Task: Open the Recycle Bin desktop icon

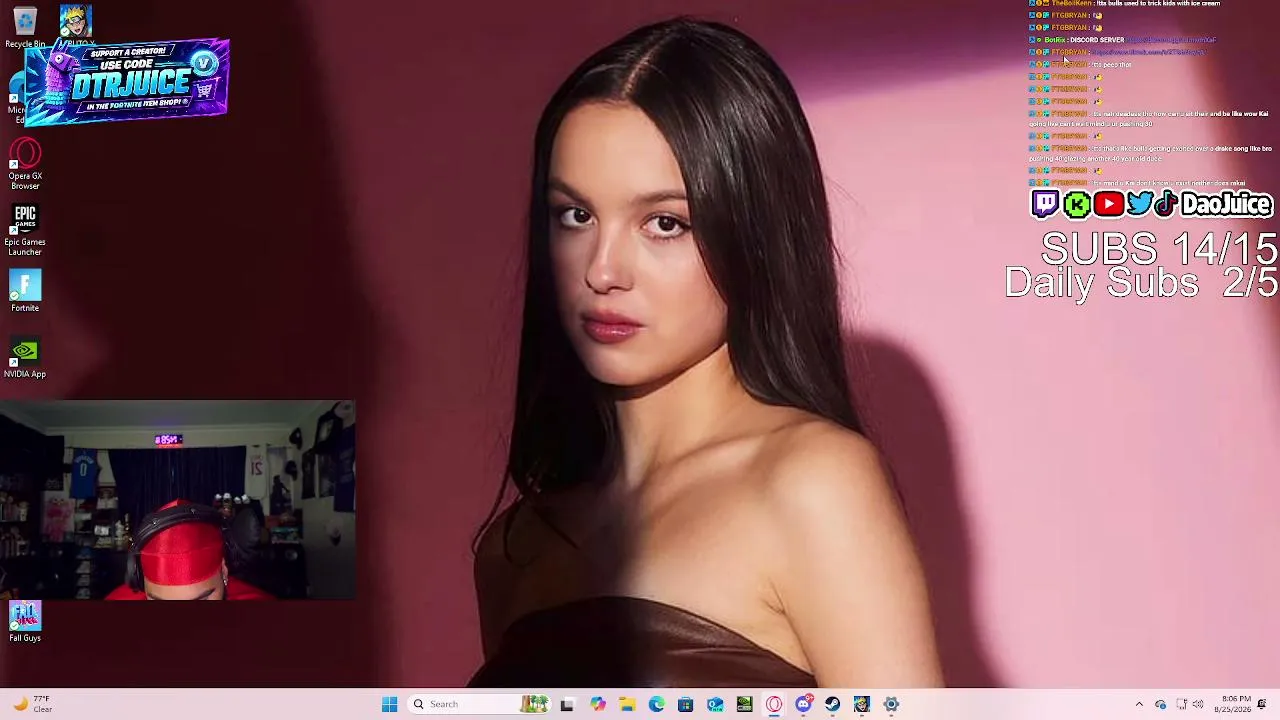Action: click(x=25, y=26)
